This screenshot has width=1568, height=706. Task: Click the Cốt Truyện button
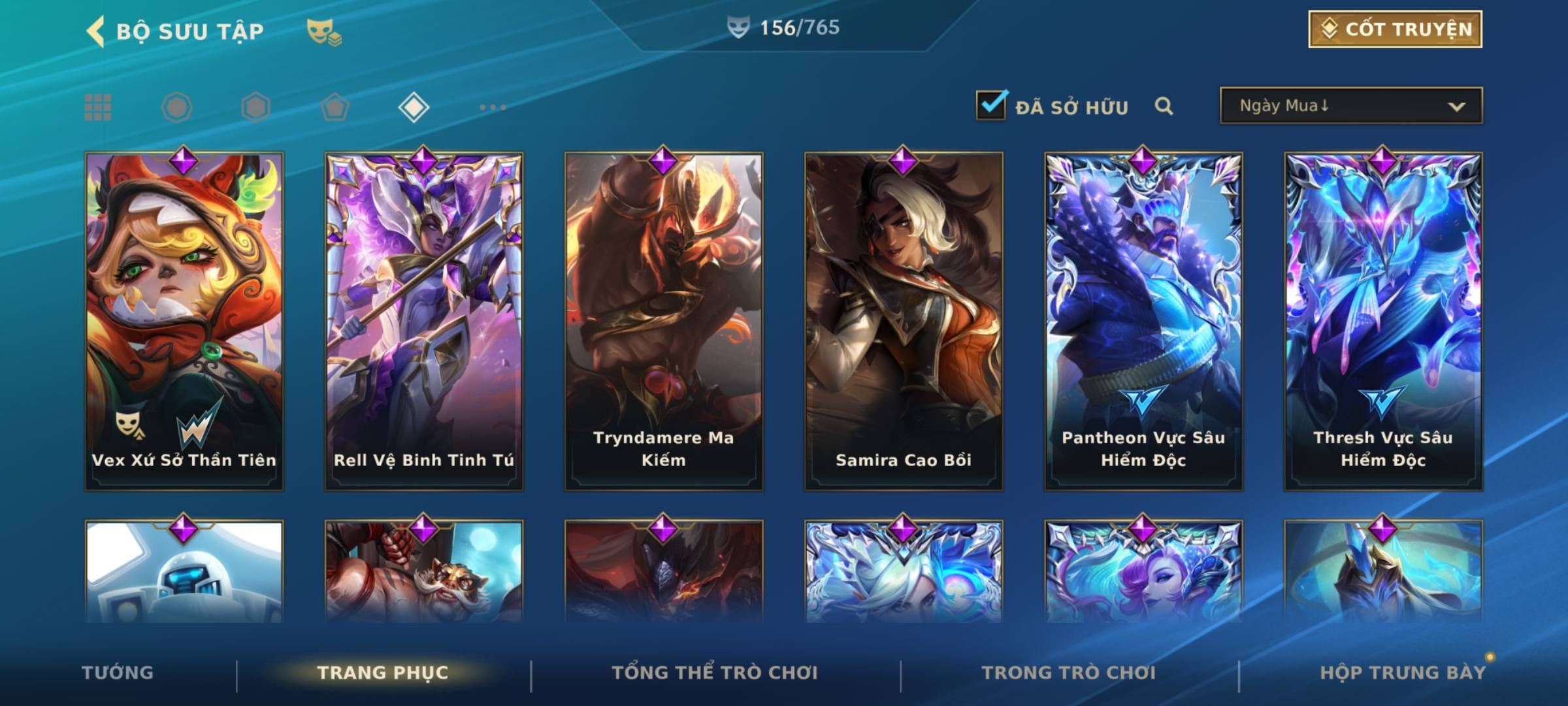[x=1395, y=29]
